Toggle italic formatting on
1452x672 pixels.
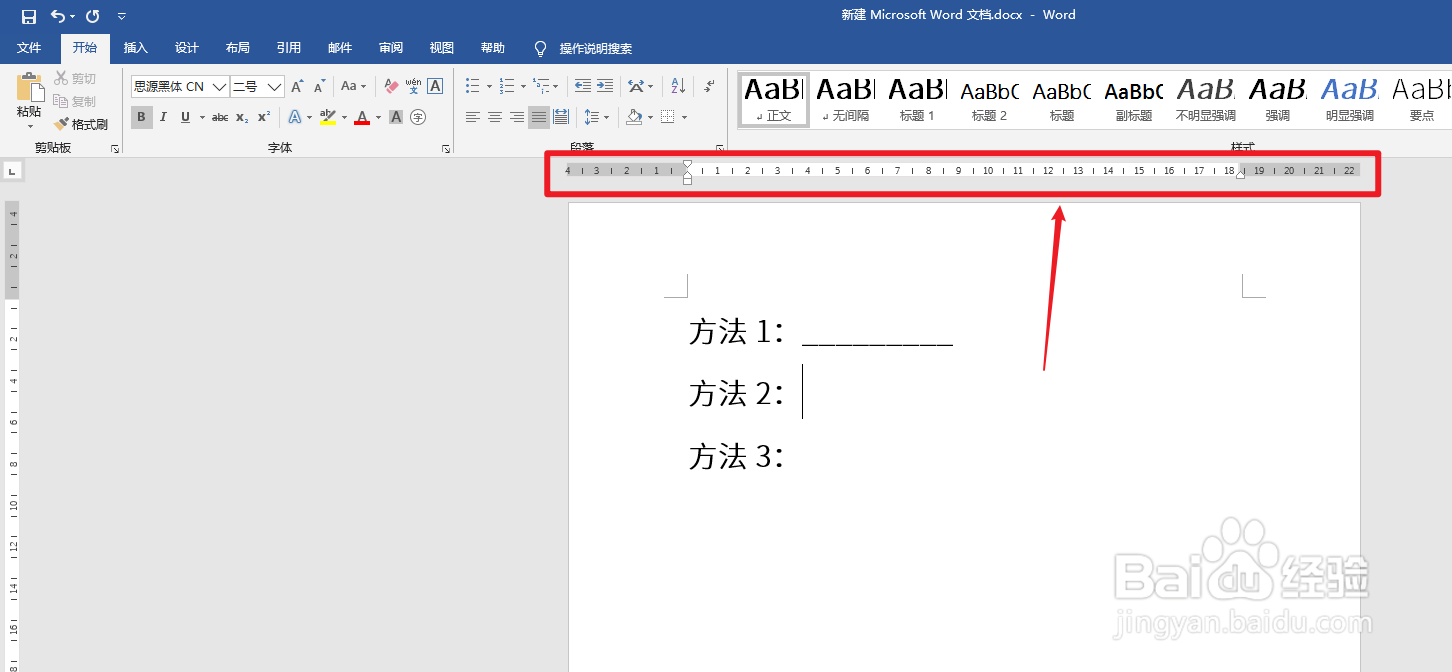(163, 117)
